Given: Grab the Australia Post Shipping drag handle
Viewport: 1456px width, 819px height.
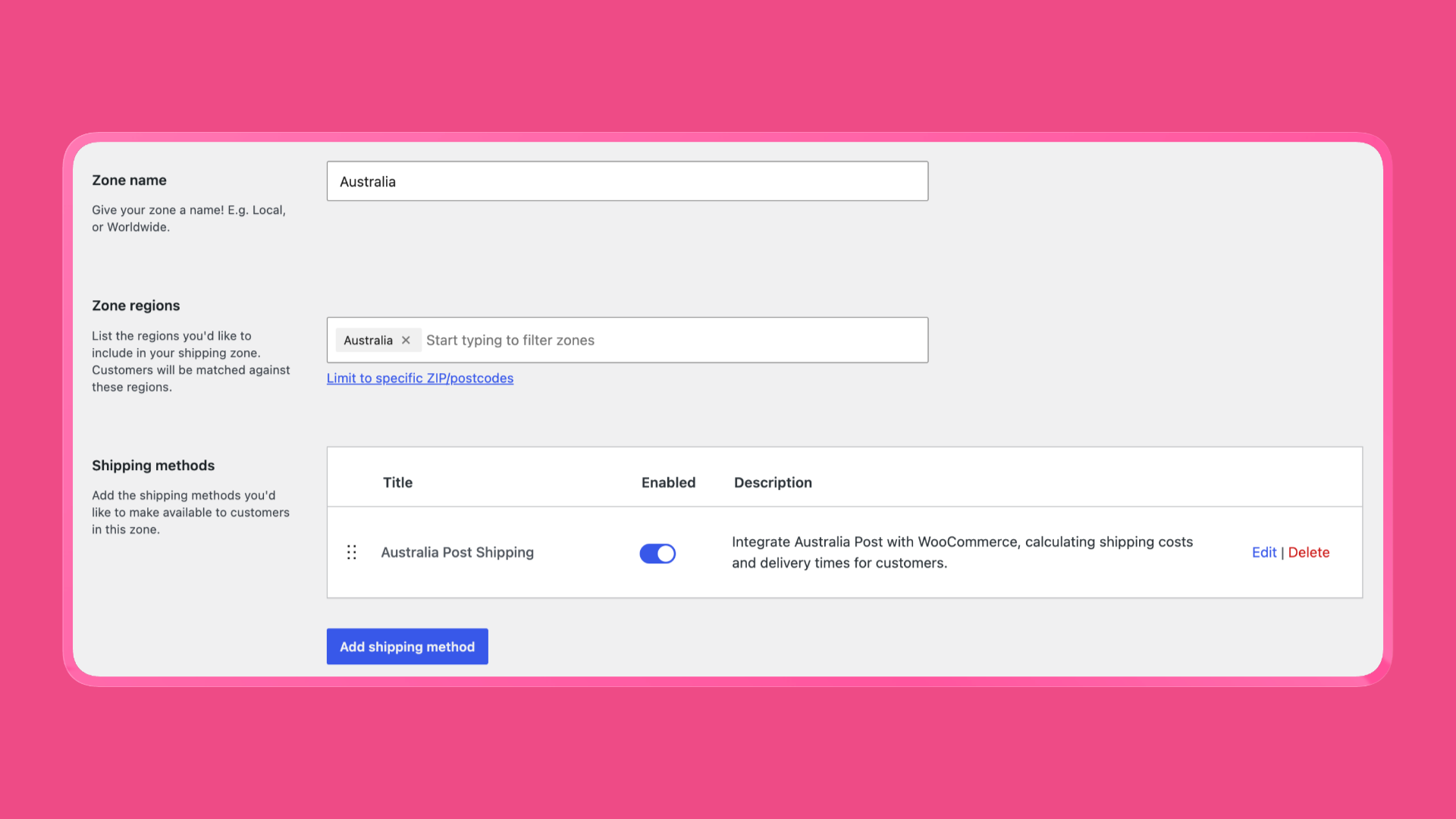Looking at the screenshot, I should coord(352,552).
